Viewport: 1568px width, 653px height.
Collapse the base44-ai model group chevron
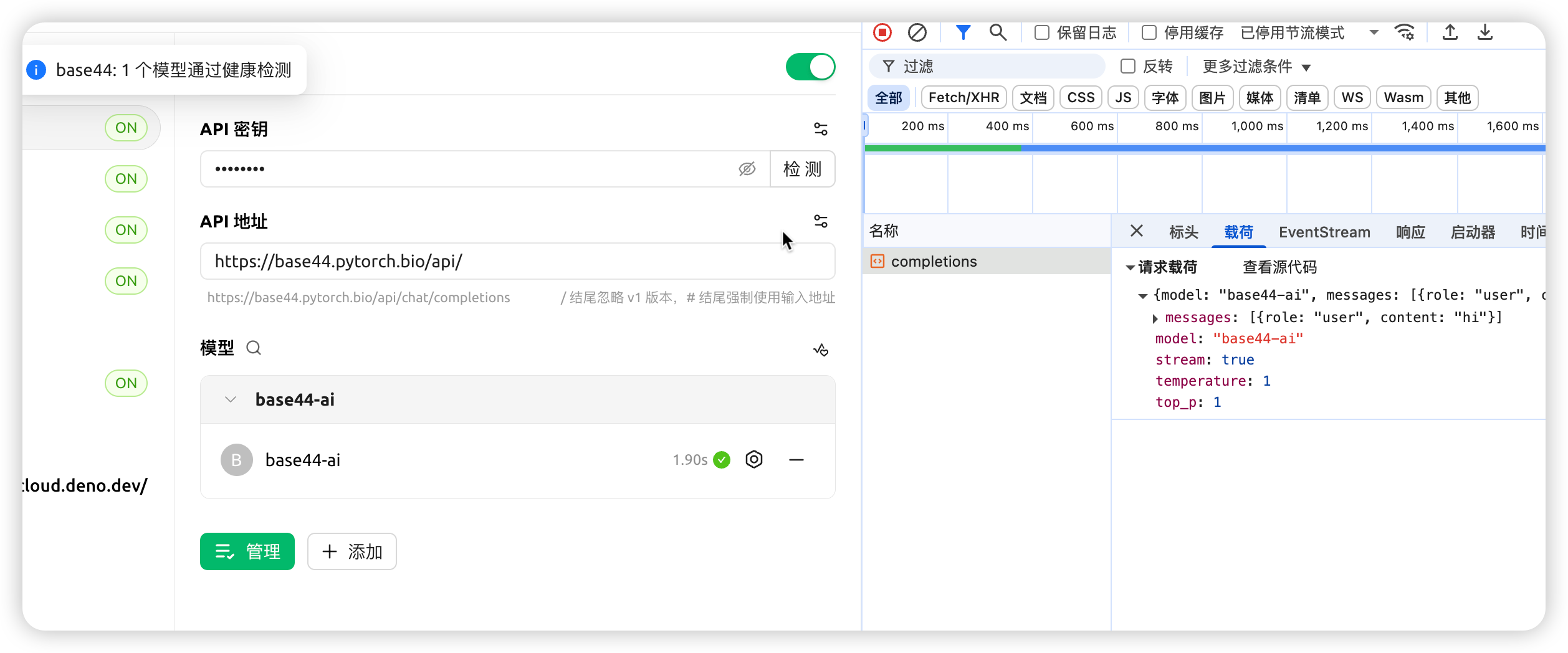point(231,399)
